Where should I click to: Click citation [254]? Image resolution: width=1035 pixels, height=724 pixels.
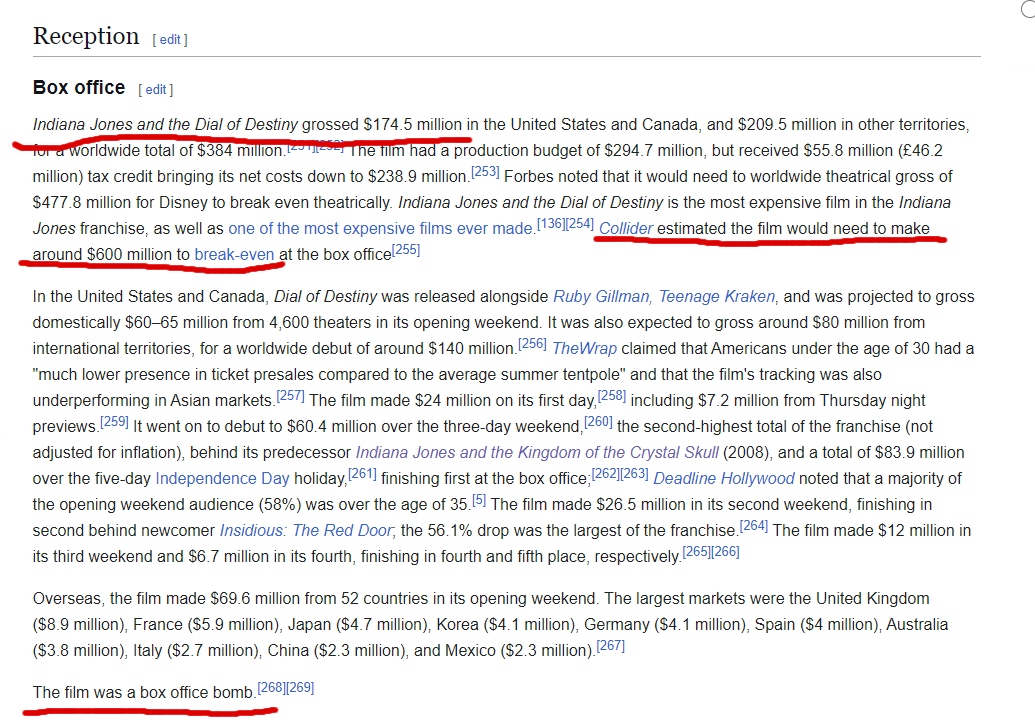[580, 224]
